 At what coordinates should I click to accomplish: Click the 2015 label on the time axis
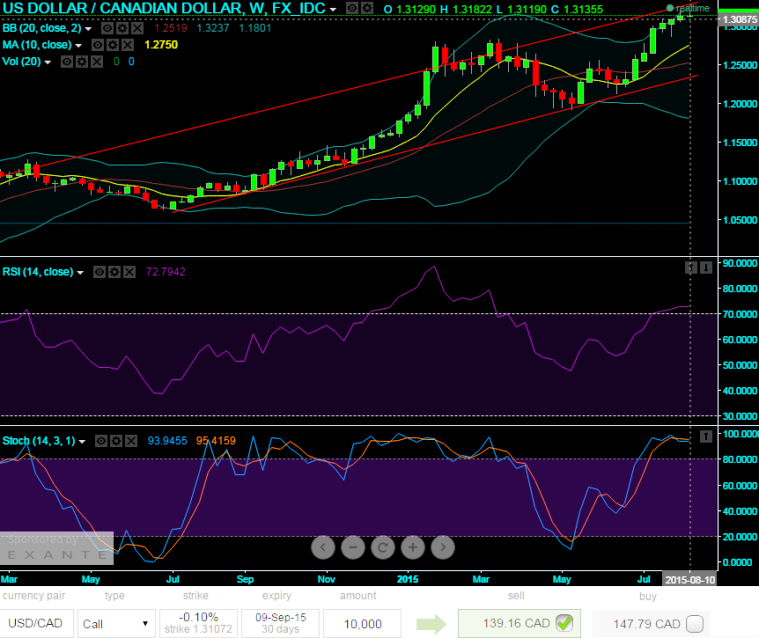(x=408, y=579)
